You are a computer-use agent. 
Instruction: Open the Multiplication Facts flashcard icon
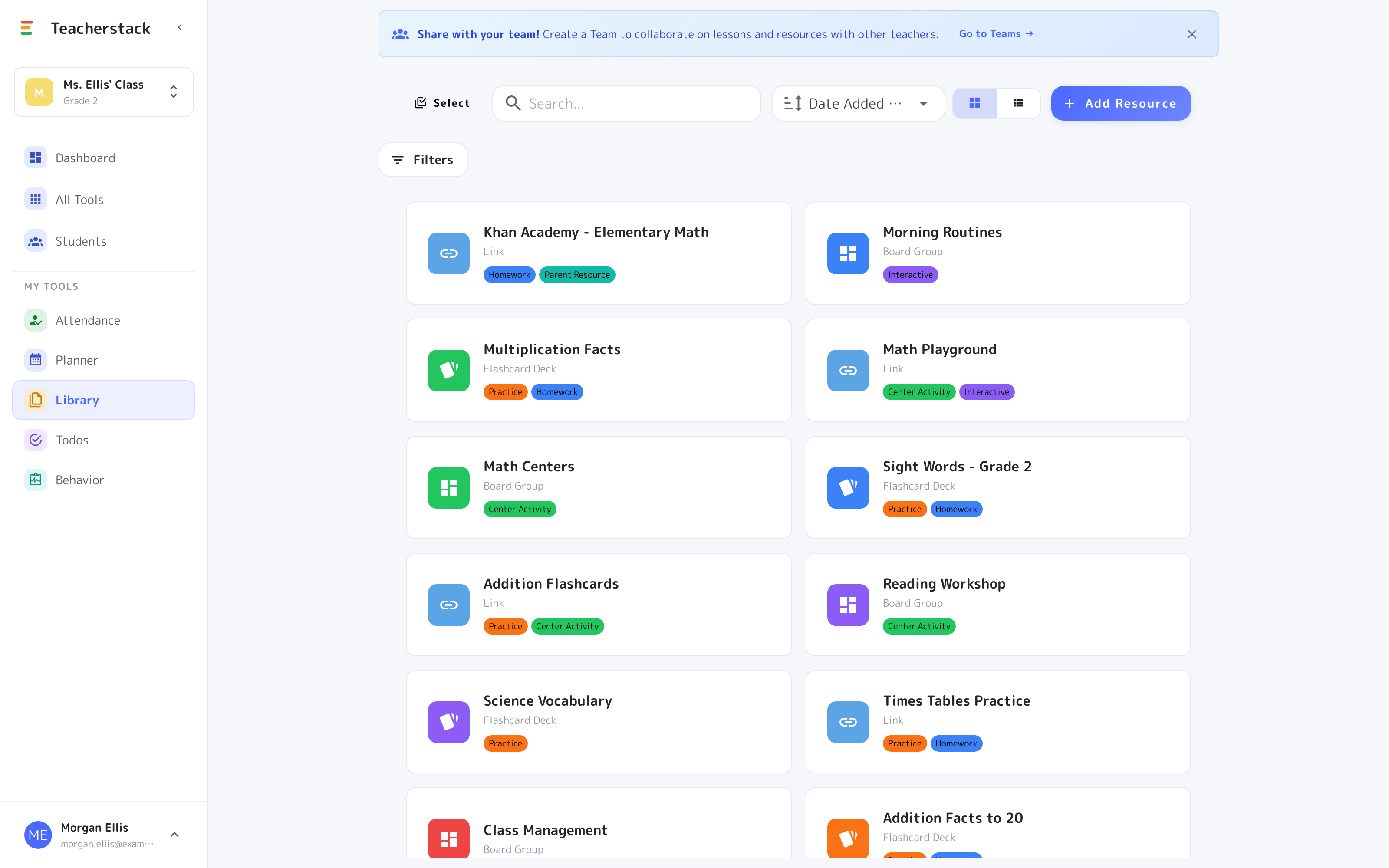[x=449, y=370]
